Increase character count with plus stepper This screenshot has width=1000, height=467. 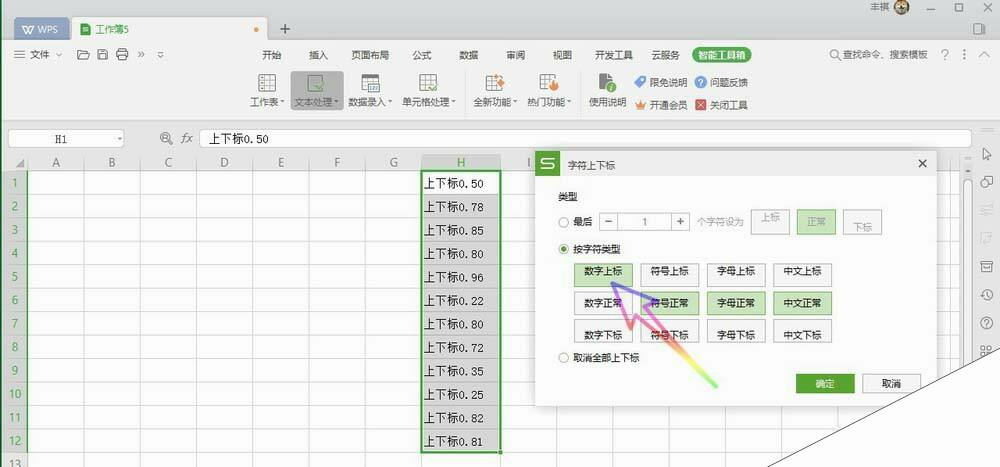[680, 222]
